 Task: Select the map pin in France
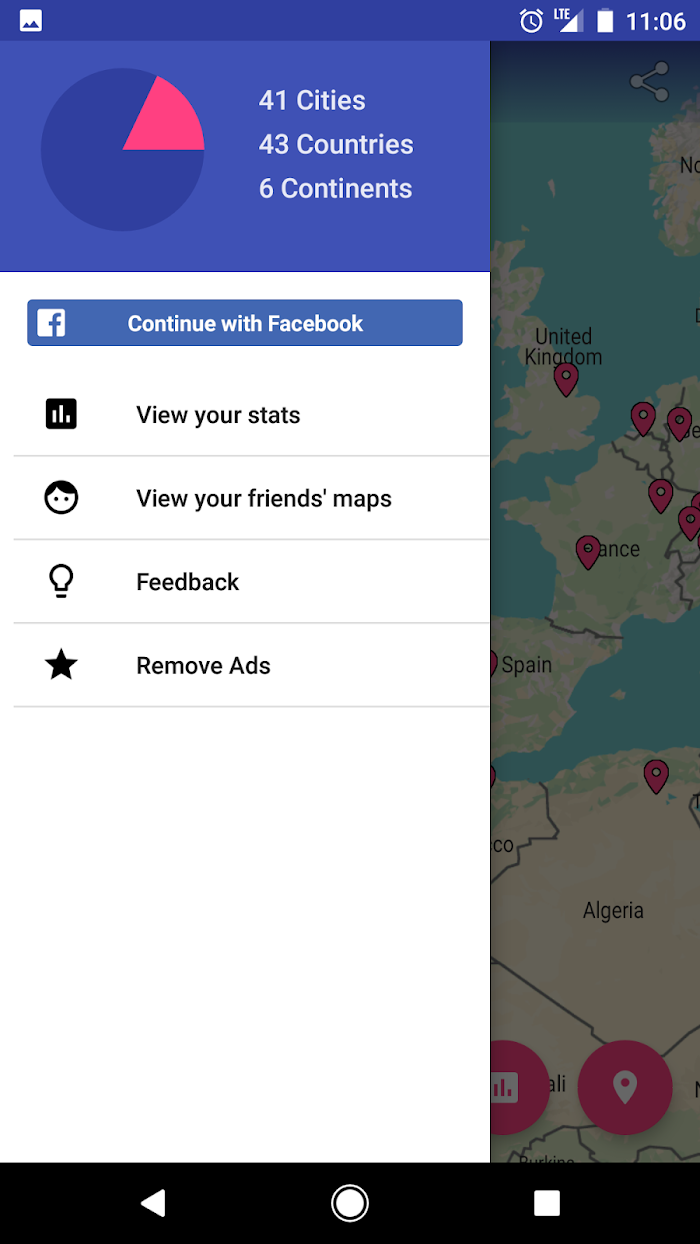click(588, 552)
